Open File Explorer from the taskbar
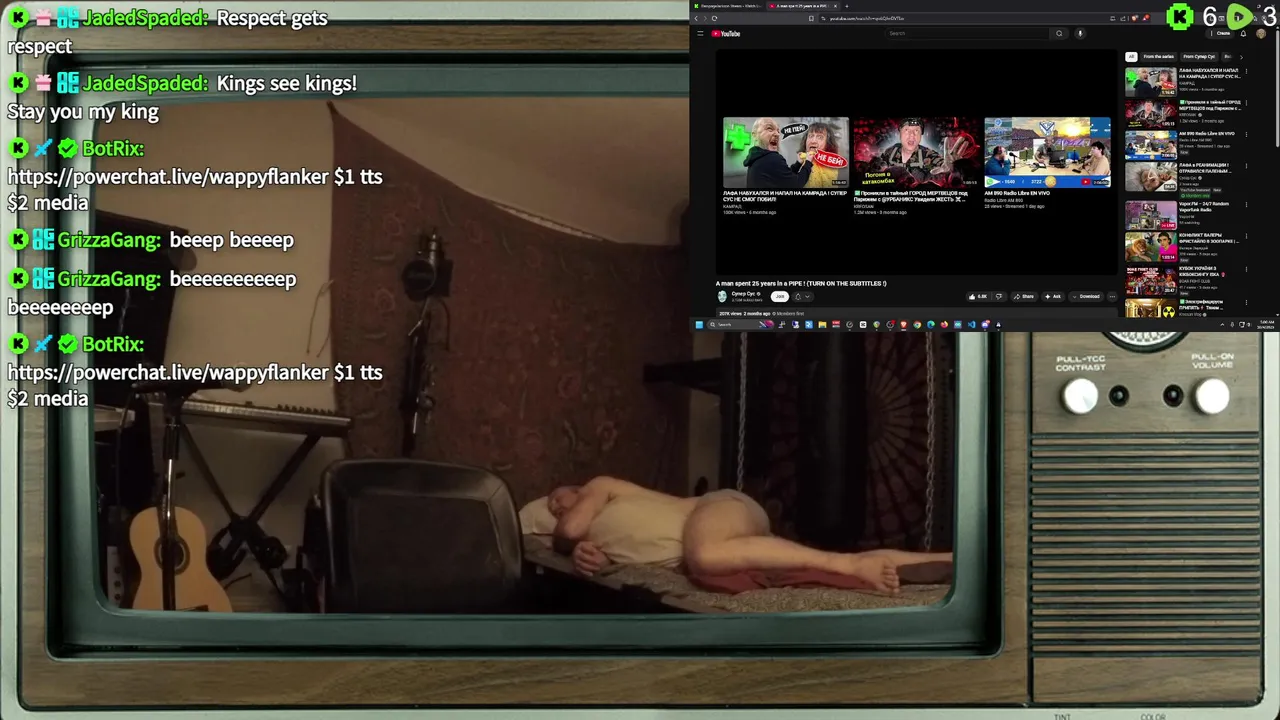The image size is (1280, 720). point(823,324)
